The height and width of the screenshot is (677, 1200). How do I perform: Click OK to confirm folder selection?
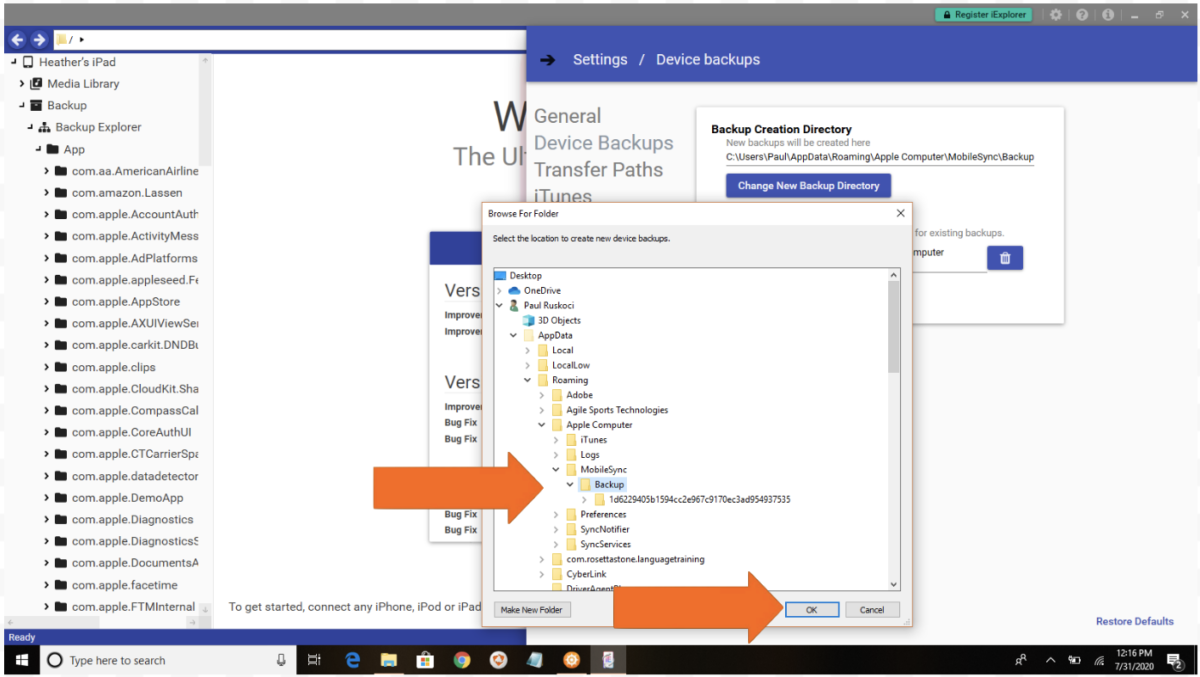click(x=811, y=609)
